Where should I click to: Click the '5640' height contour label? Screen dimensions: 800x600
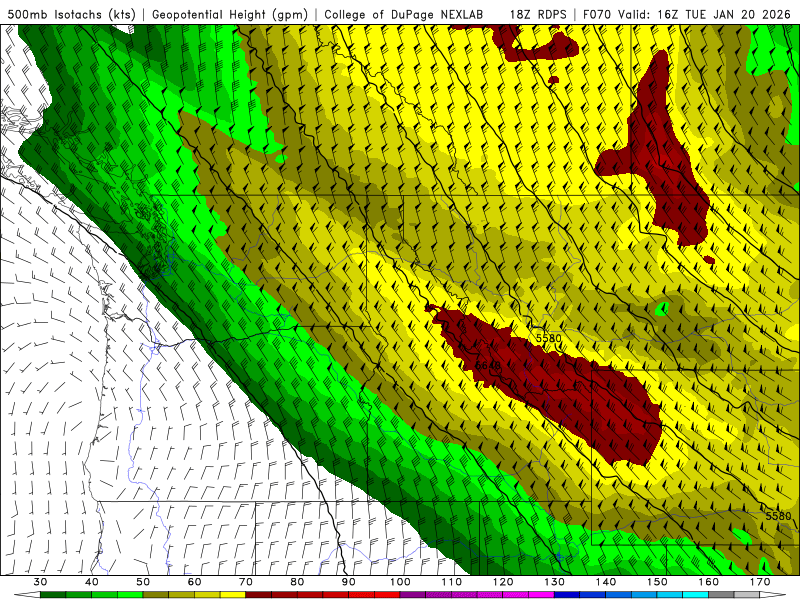point(488,366)
